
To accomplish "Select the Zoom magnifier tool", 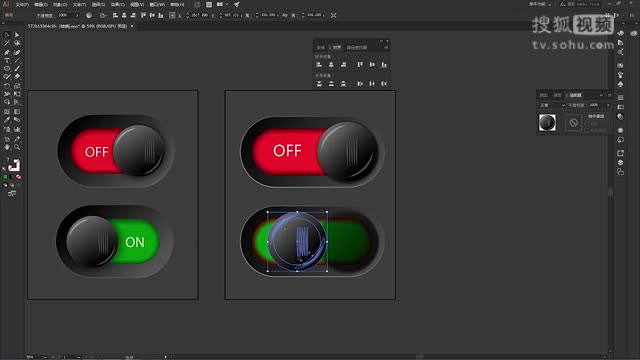I will tap(17, 147).
